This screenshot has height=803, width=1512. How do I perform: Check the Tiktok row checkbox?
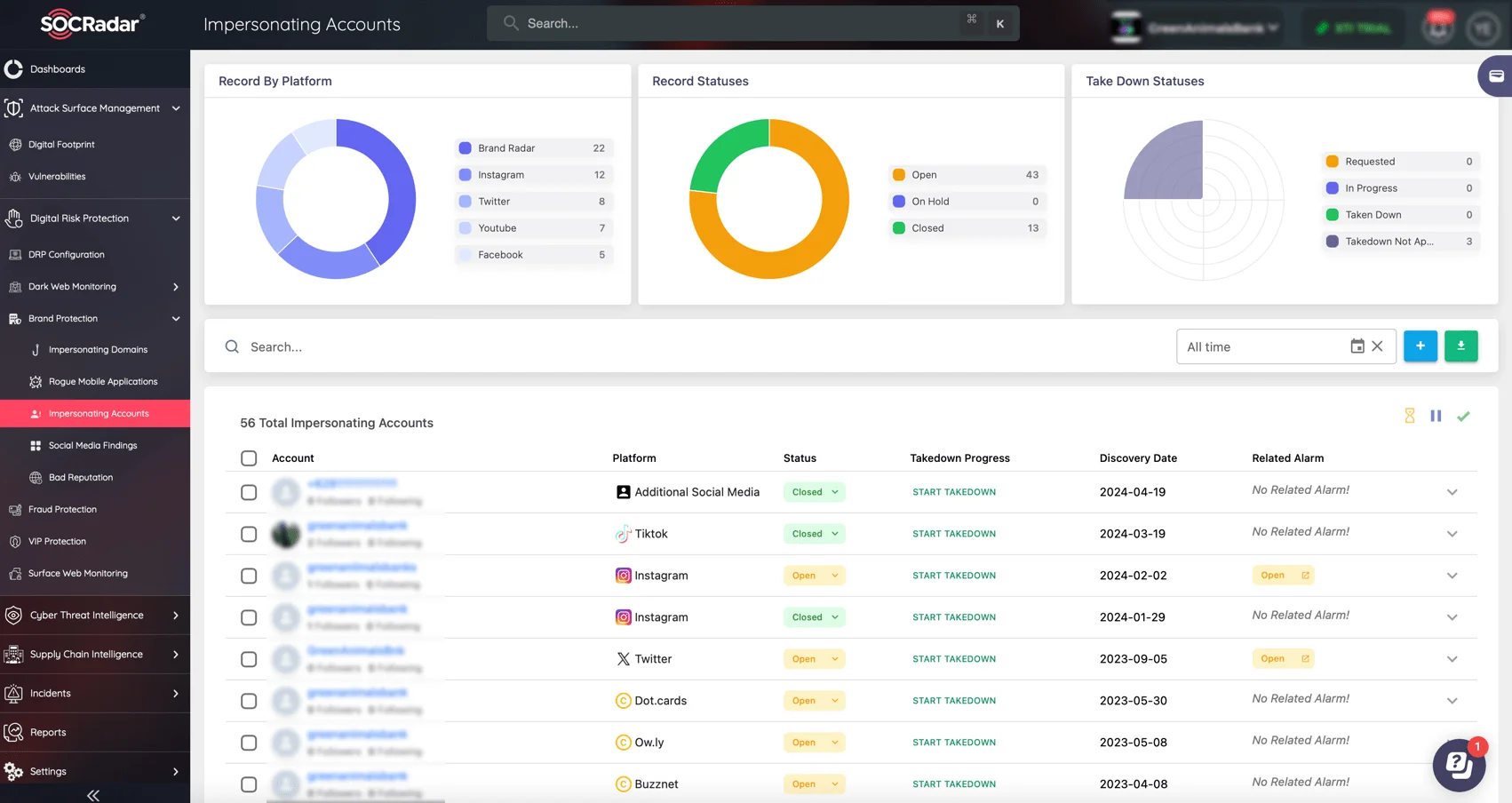pos(249,534)
